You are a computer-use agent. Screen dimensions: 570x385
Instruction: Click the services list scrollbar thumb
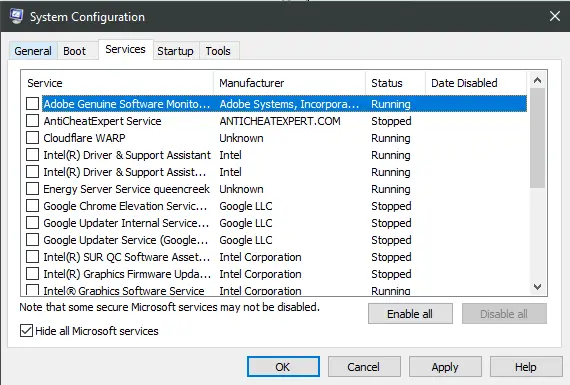(x=537, y=138)
